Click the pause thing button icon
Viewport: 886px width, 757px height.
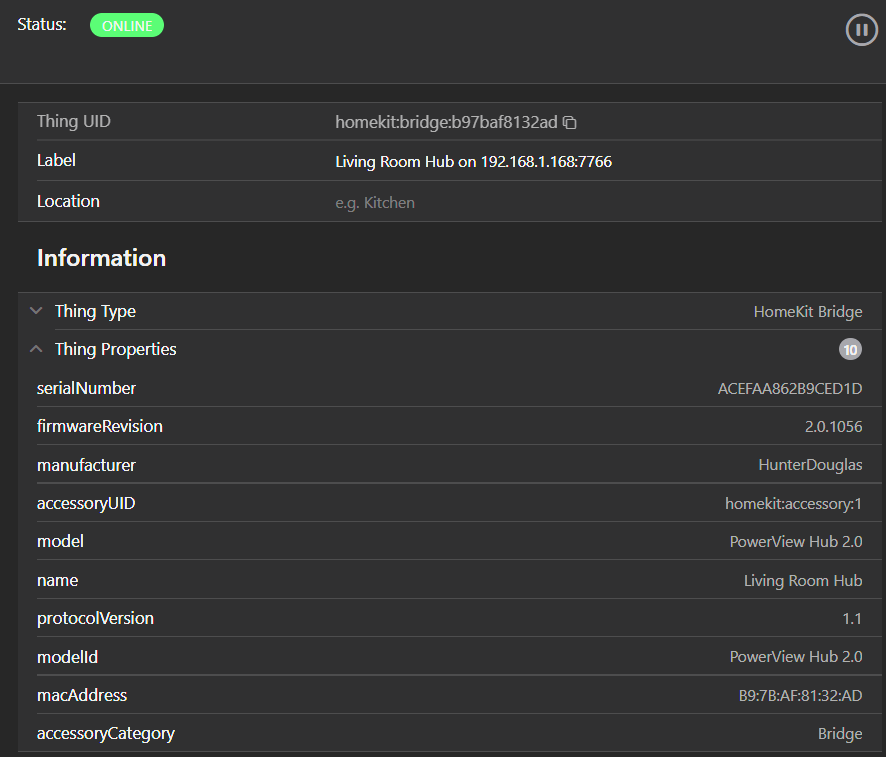(861, 30)
